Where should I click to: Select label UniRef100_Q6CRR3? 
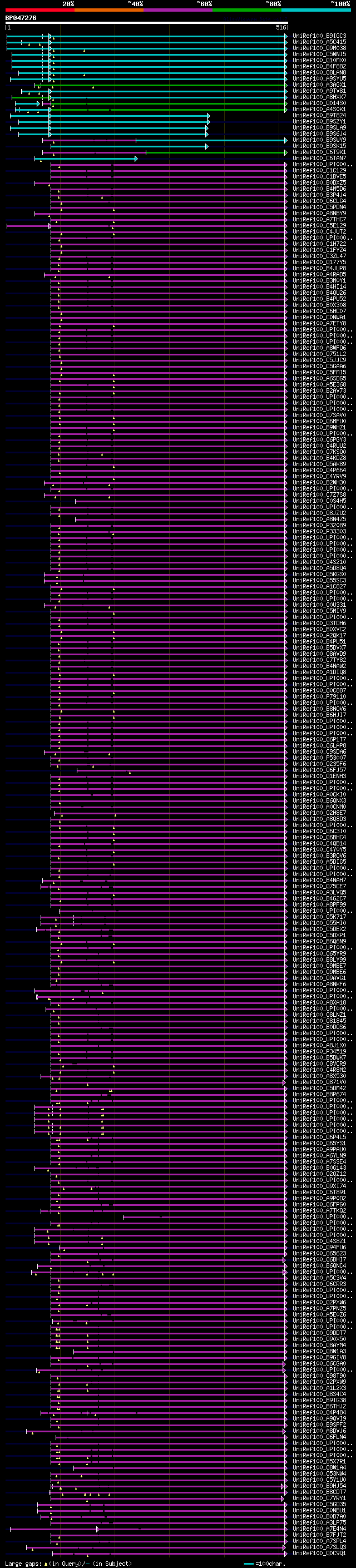(x=319, y=1284)
